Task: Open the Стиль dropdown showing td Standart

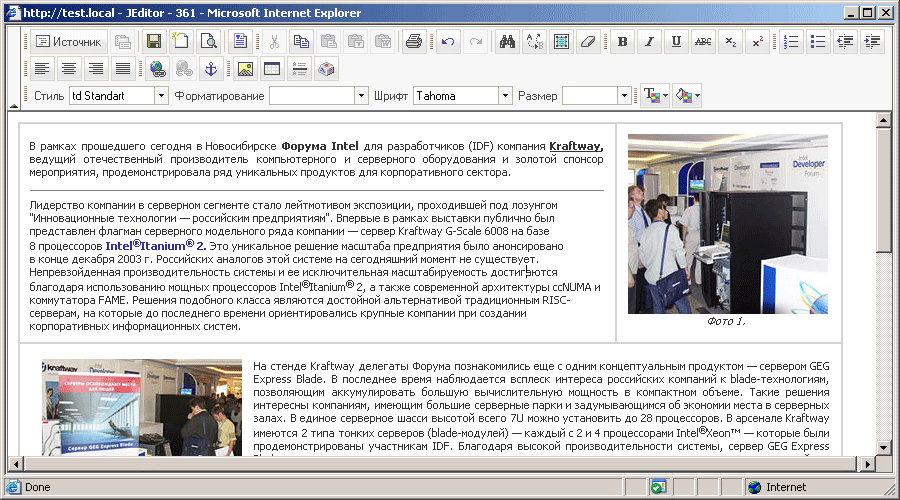Action: pyautogui.click(x=118, y=96)
